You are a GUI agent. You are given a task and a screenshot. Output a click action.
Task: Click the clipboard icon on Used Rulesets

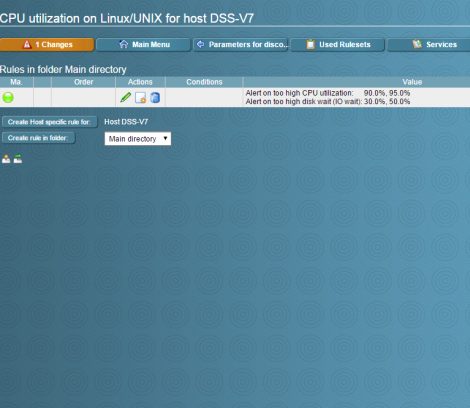[x=310, y=44]
